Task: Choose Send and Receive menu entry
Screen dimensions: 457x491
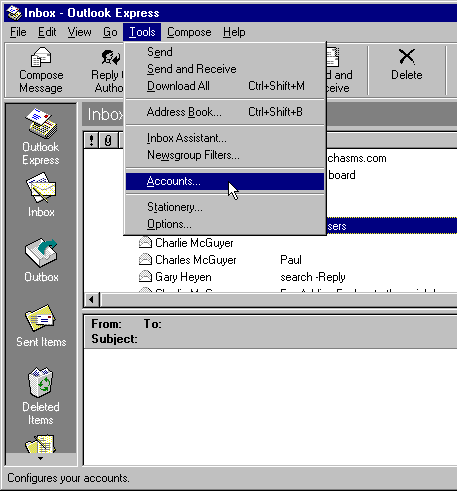Action: [225, 69]
